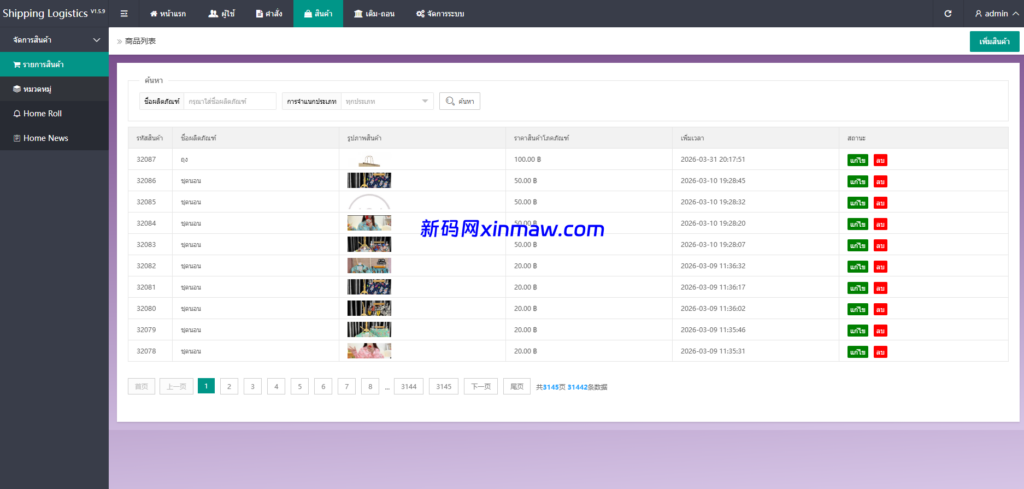1024x489 pixels.
Task: Open the หน้าแรก home tab
Action: click(168, 14)
